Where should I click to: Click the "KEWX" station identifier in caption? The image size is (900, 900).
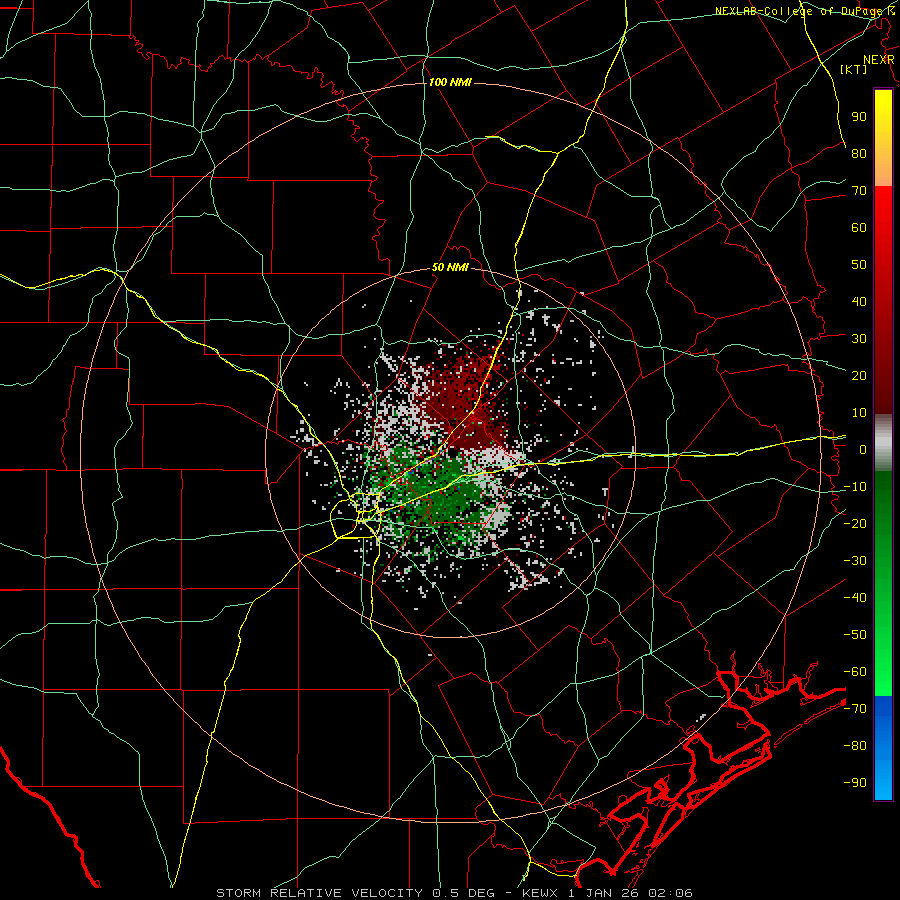[538, 893]
